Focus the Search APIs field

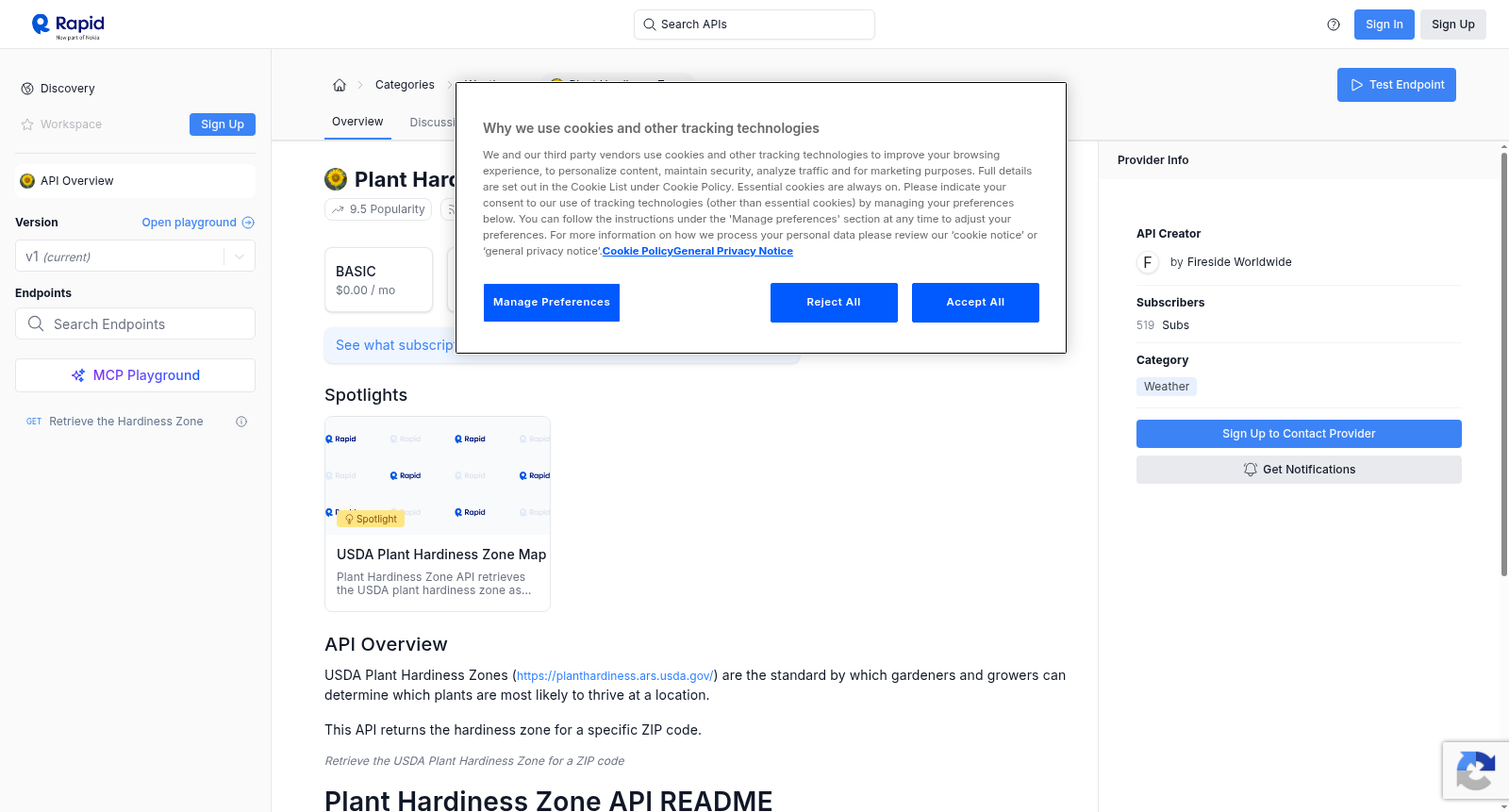(754, 25)
